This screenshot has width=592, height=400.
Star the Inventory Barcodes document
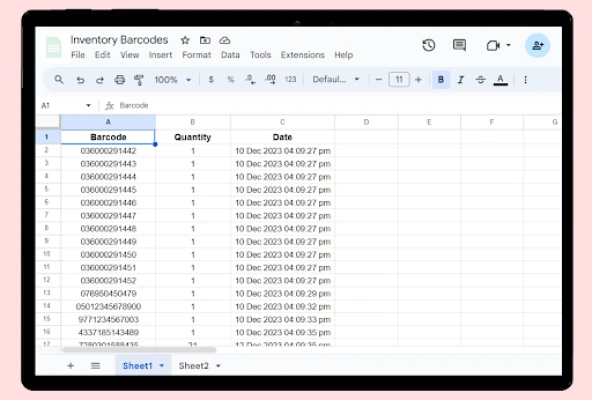pos(185,40)
